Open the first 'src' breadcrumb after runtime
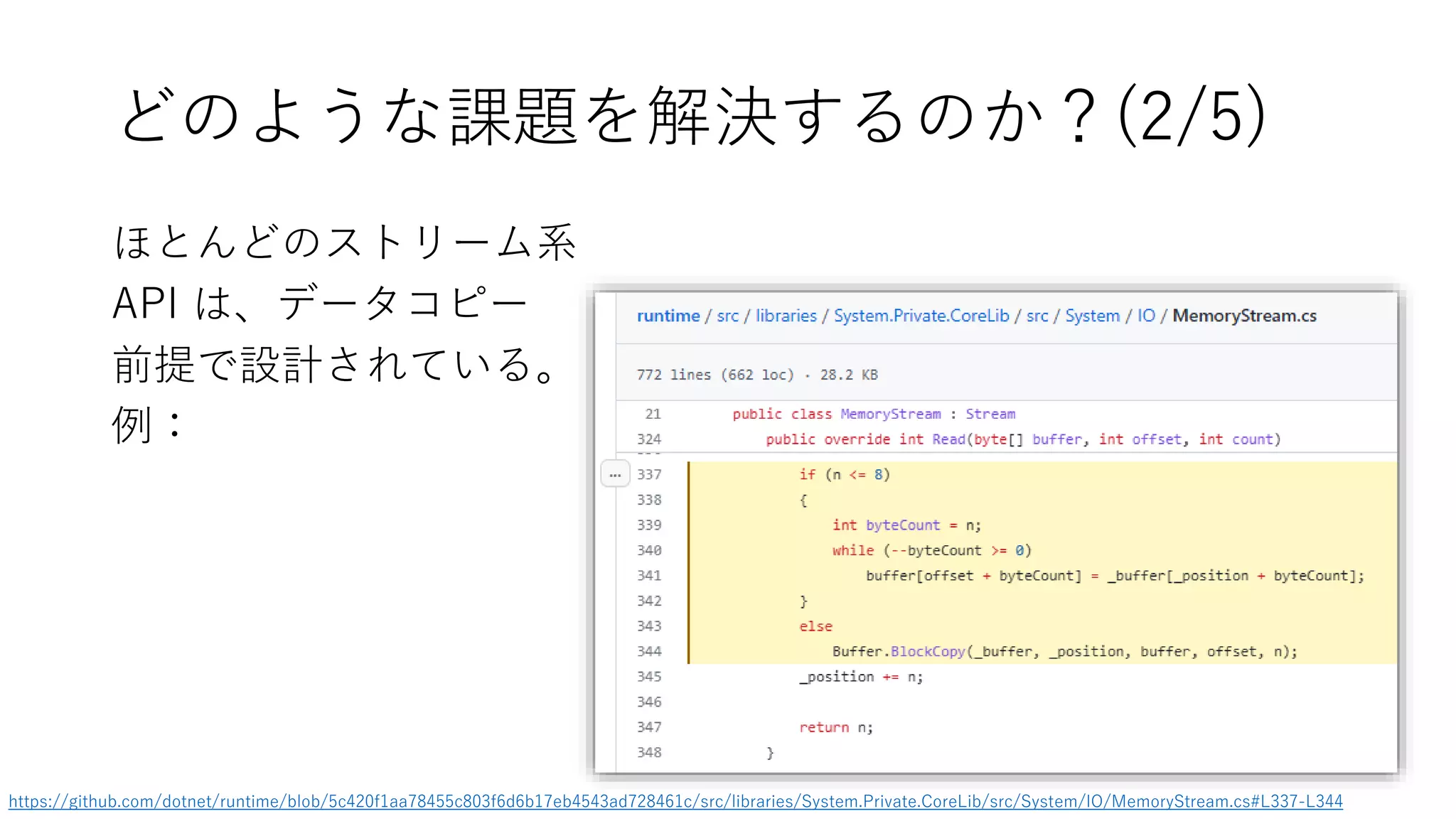 (x=727, y=316)
